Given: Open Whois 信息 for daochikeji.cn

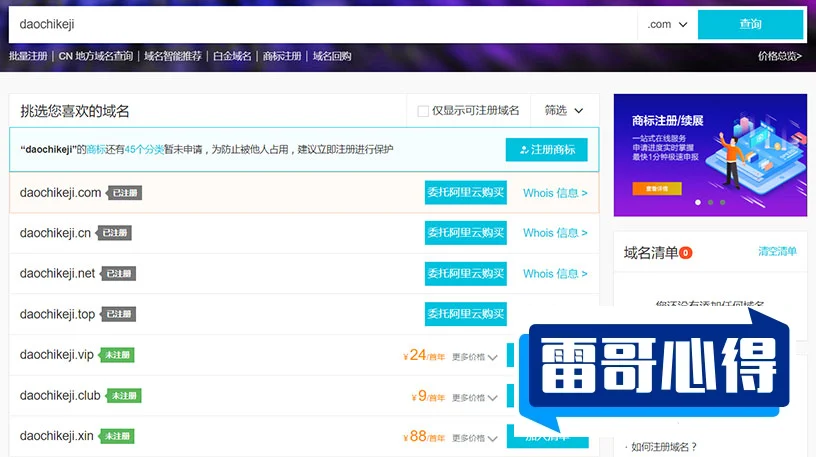Looking at the screenshot, I should click(555, 233).
